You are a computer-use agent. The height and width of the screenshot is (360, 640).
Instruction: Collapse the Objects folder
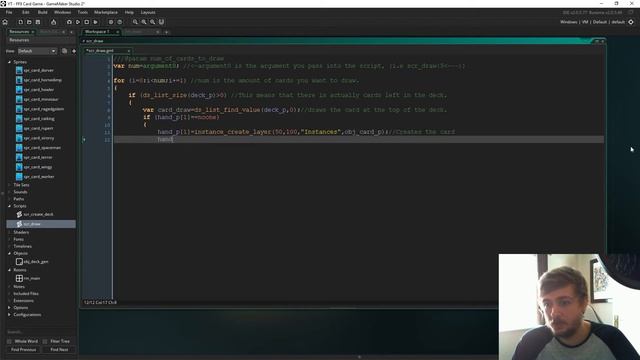pos(9,253)
